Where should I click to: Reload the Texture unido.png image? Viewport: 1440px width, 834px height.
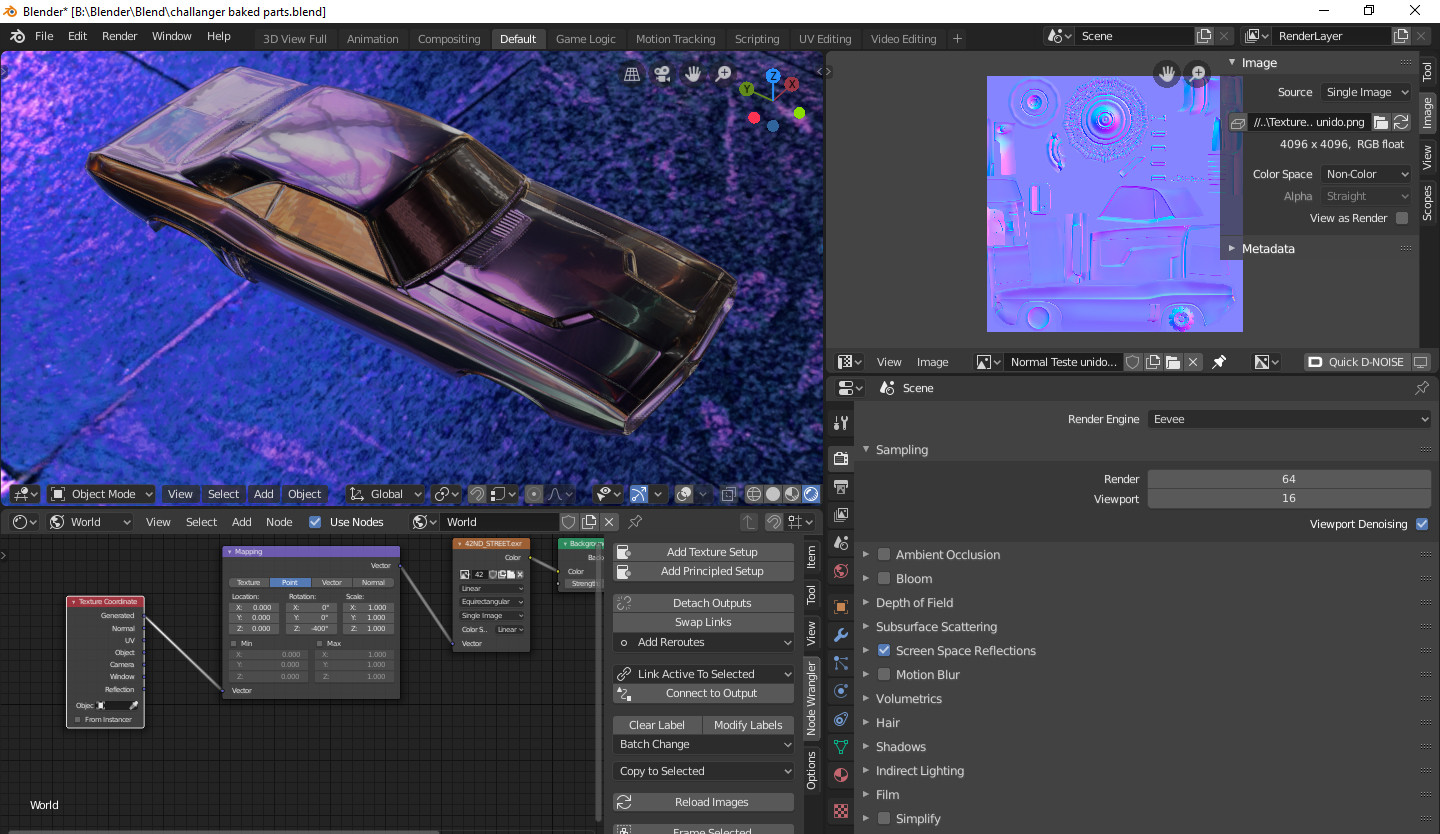[1401, 122]
